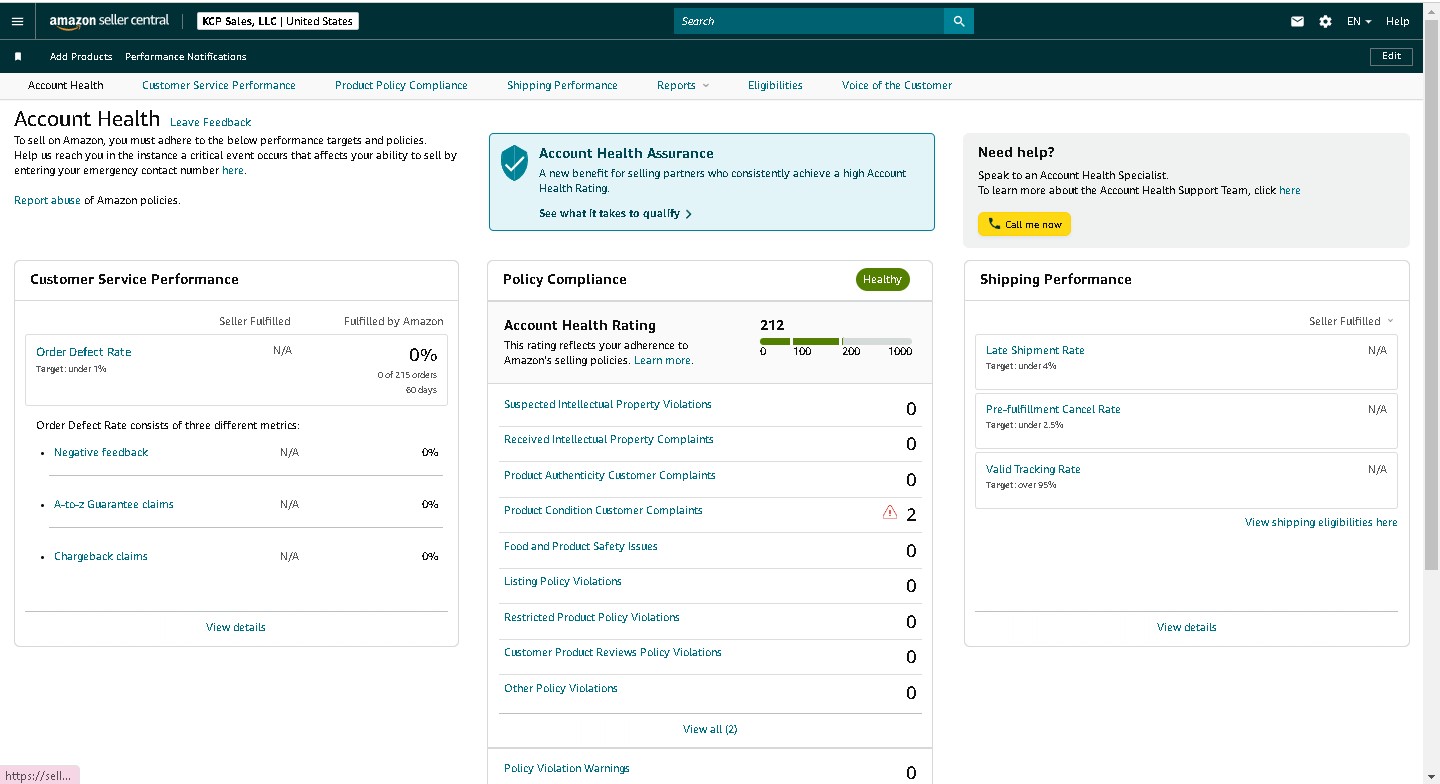Click the Learn more link

click(x=663, y=361)
